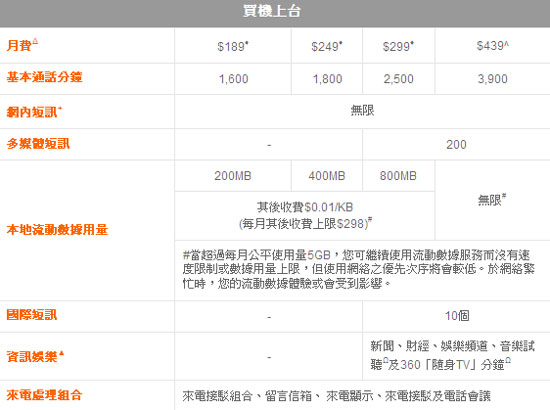
Task: Select the $189 monthly fee plan
Action: pyautogui.click(x=233, y=46)
